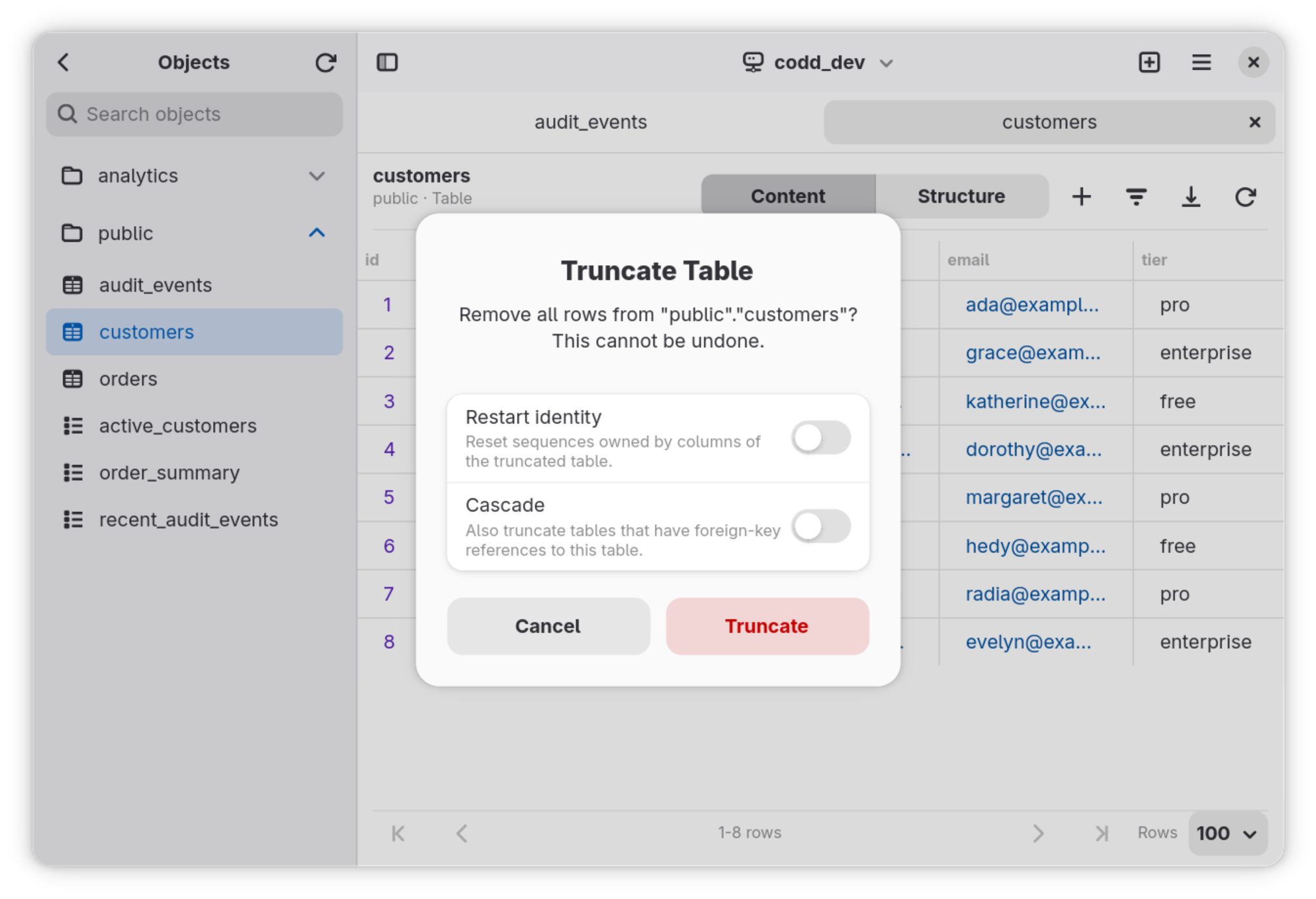
Task: Add a new row with plus icon
Action: [1081, 197]
